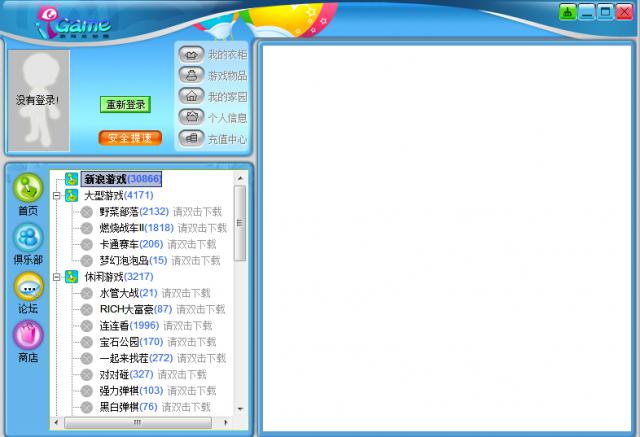Select 黑白弹棋(76) in game list
This screenshot has width=640, height=437.
pos(128,407)
